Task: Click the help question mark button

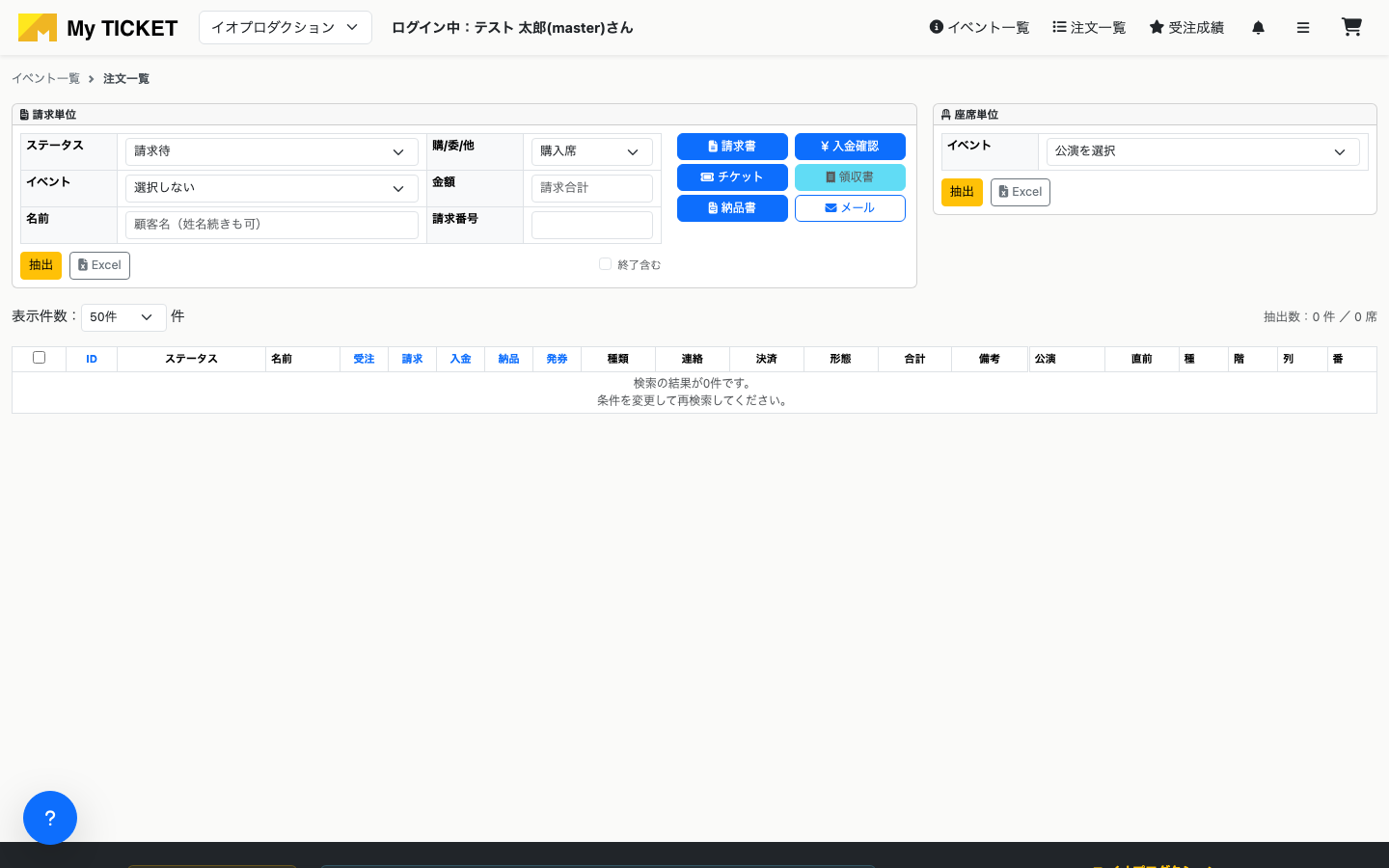Action: 50,818
